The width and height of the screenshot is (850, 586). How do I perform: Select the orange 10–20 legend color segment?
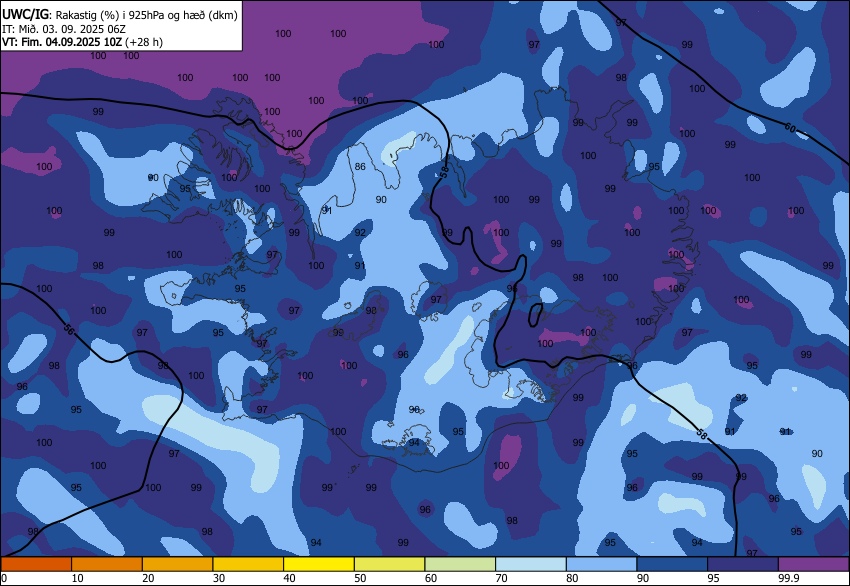(107, 564)
